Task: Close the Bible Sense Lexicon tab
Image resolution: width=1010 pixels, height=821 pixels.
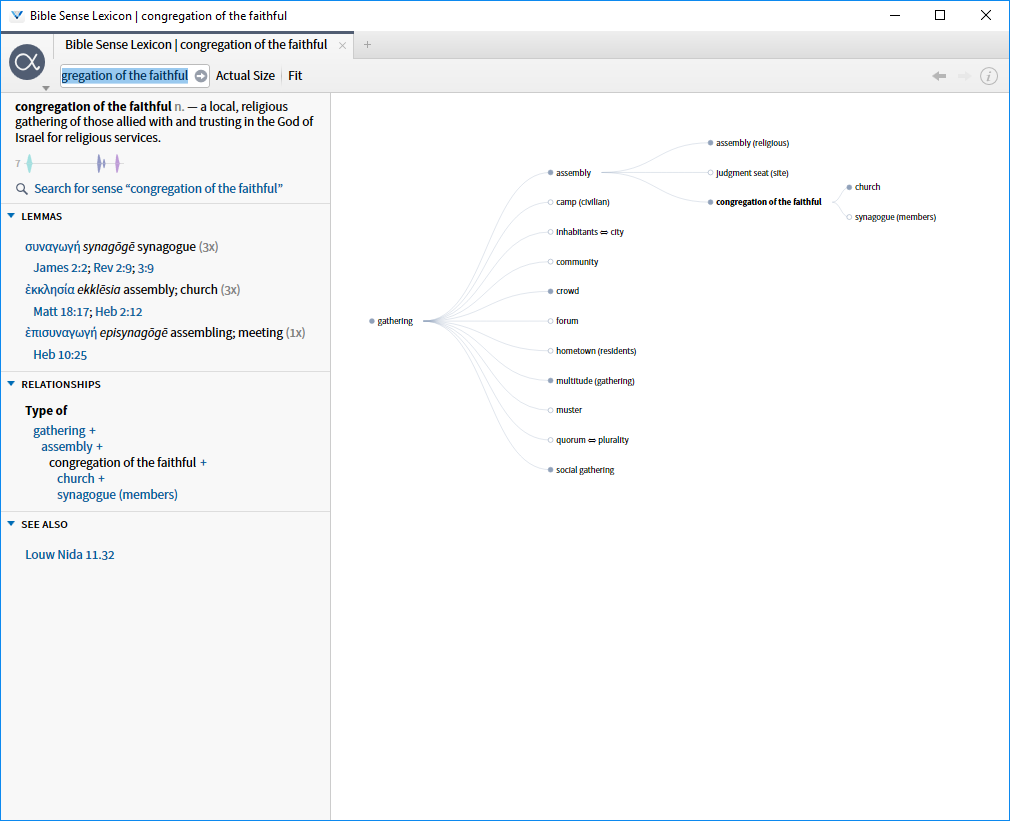Action: [x=343, y=45]
